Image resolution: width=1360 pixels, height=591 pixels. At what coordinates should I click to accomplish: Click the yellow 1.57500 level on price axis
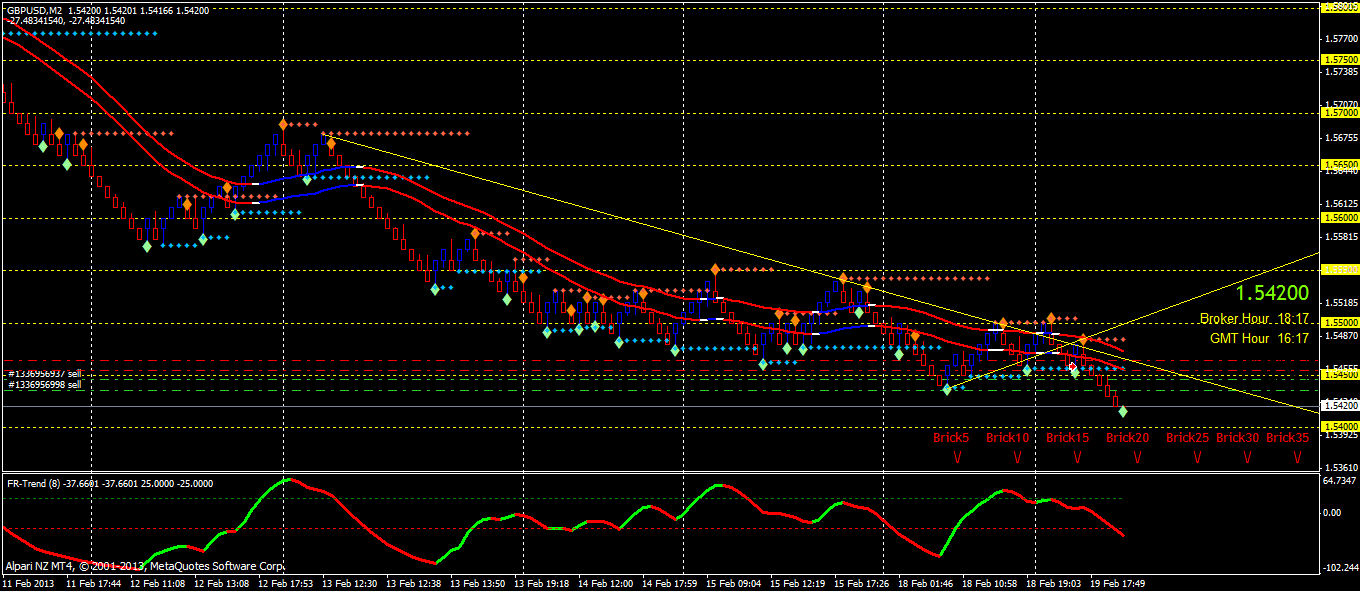pyautogui.click(x=1339, y=60)
